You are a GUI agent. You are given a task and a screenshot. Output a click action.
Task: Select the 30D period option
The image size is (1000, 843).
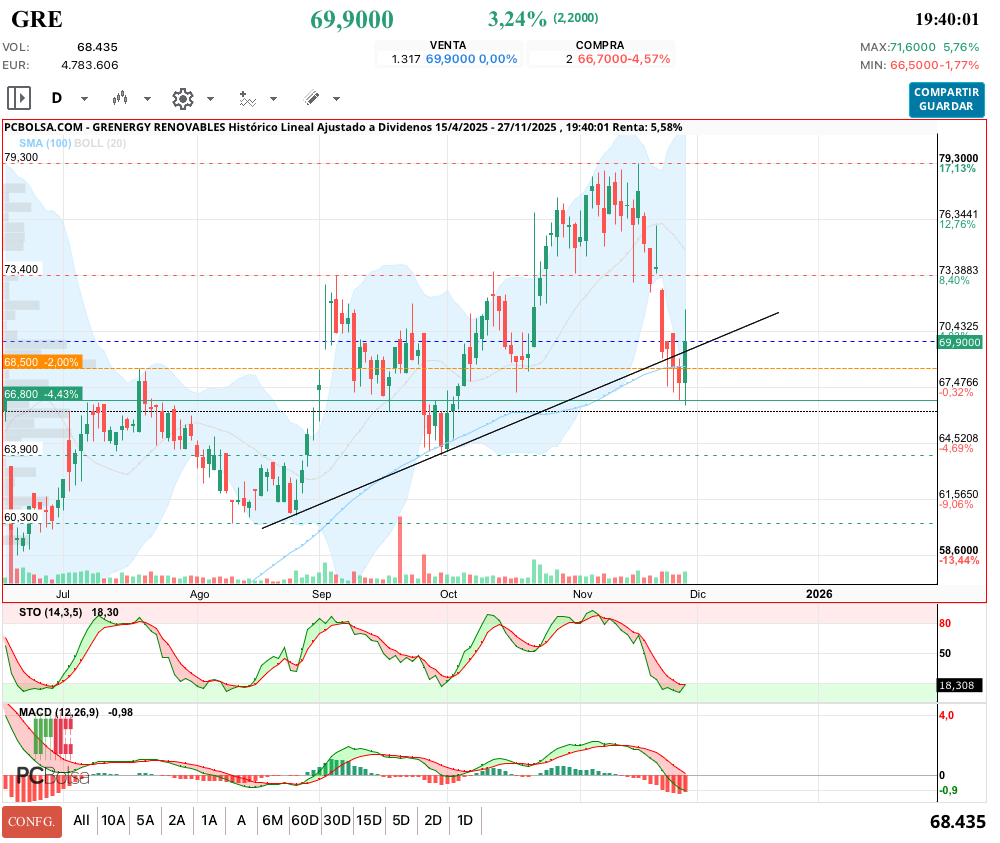337,820
